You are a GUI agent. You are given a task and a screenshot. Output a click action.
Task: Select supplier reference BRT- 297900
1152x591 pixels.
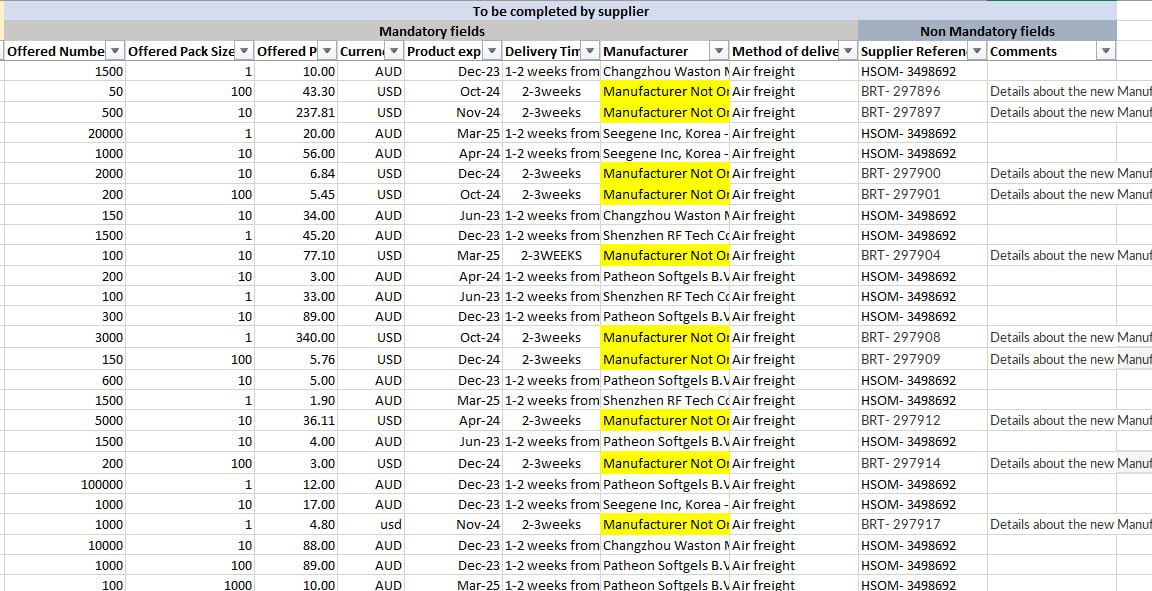(x=922, y=173)
